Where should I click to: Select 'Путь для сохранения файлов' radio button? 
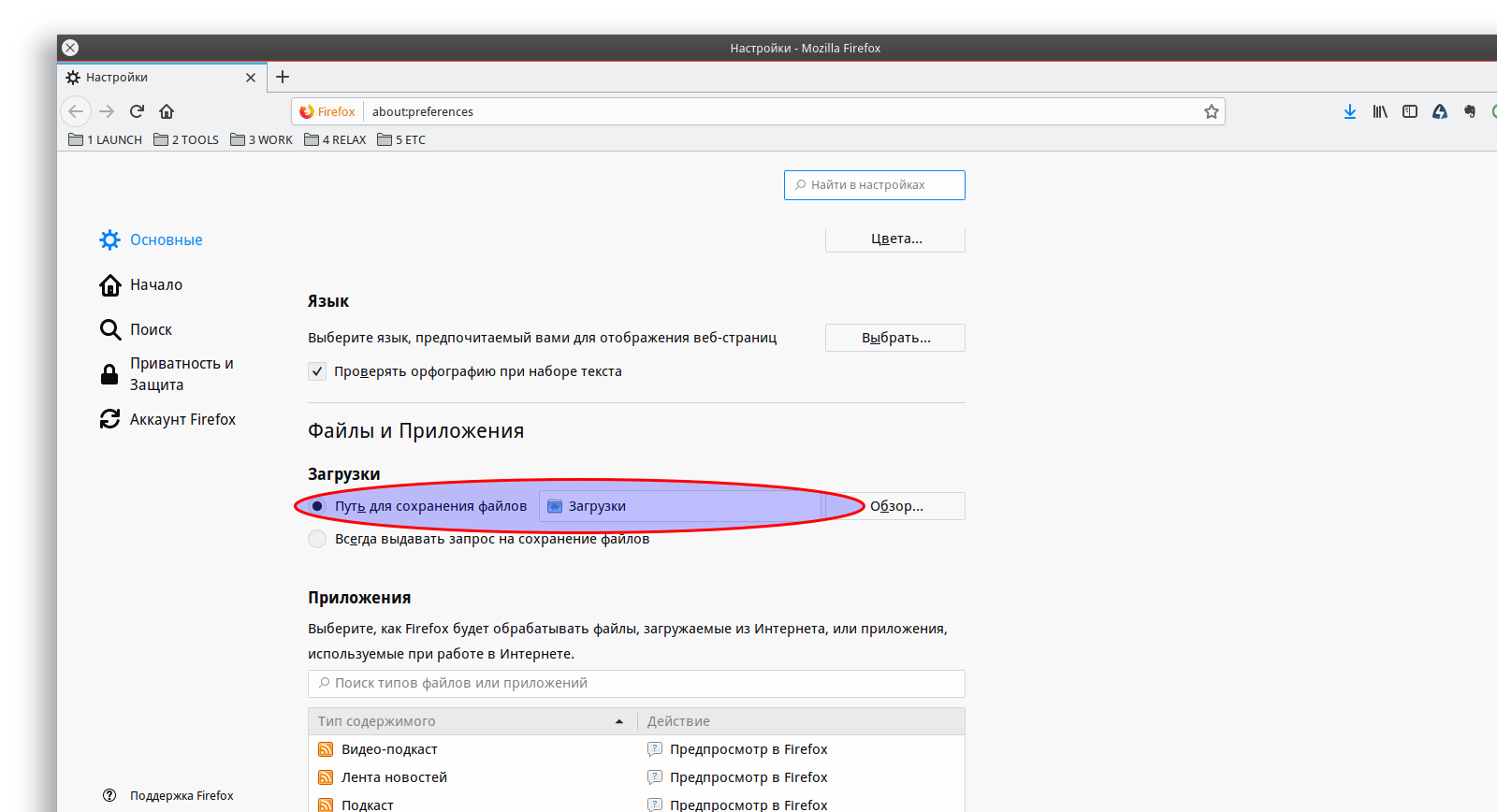(x=317, y=506)
